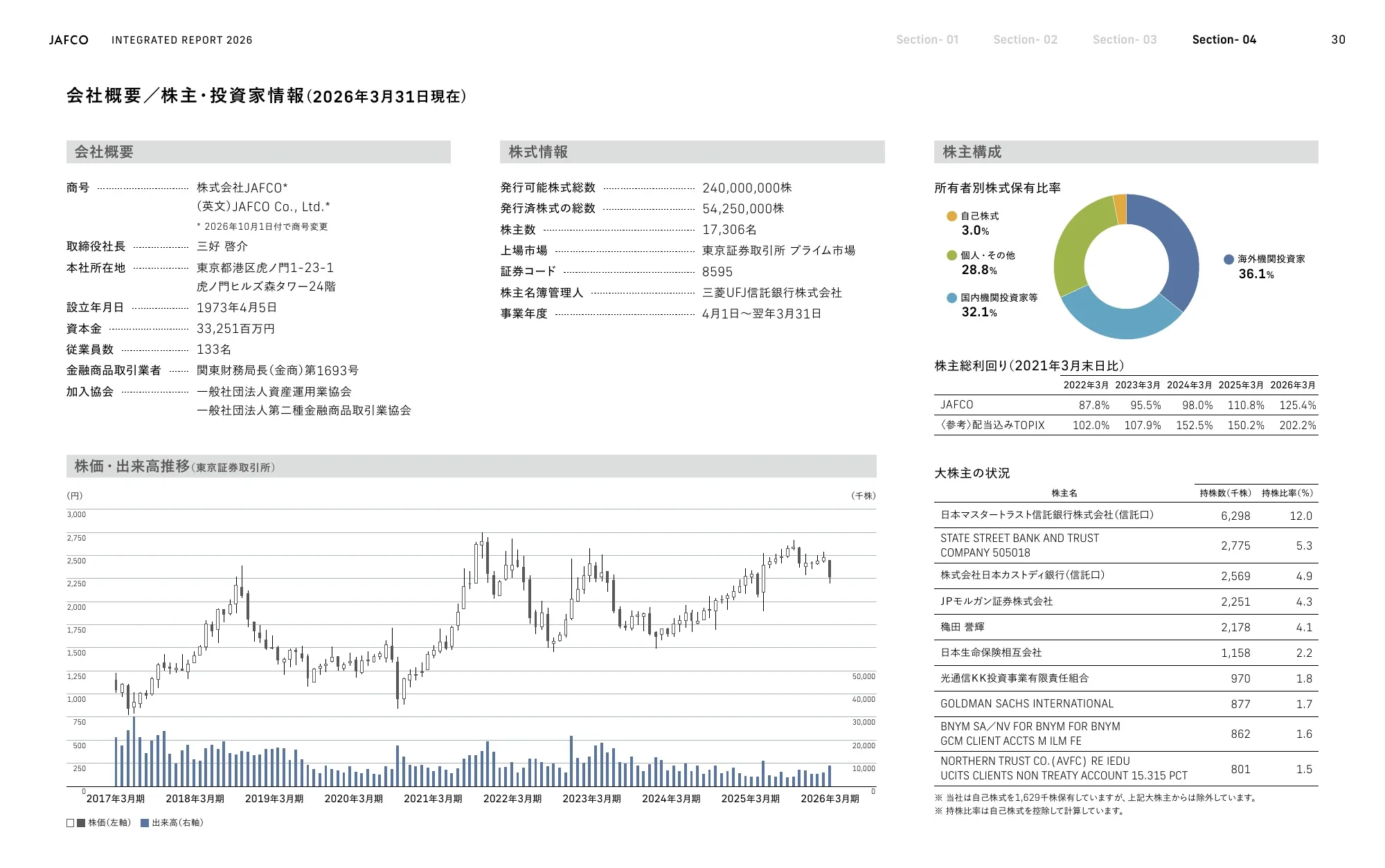Click the 日本生命保険相互会社 row

[x=1126, y=653]
